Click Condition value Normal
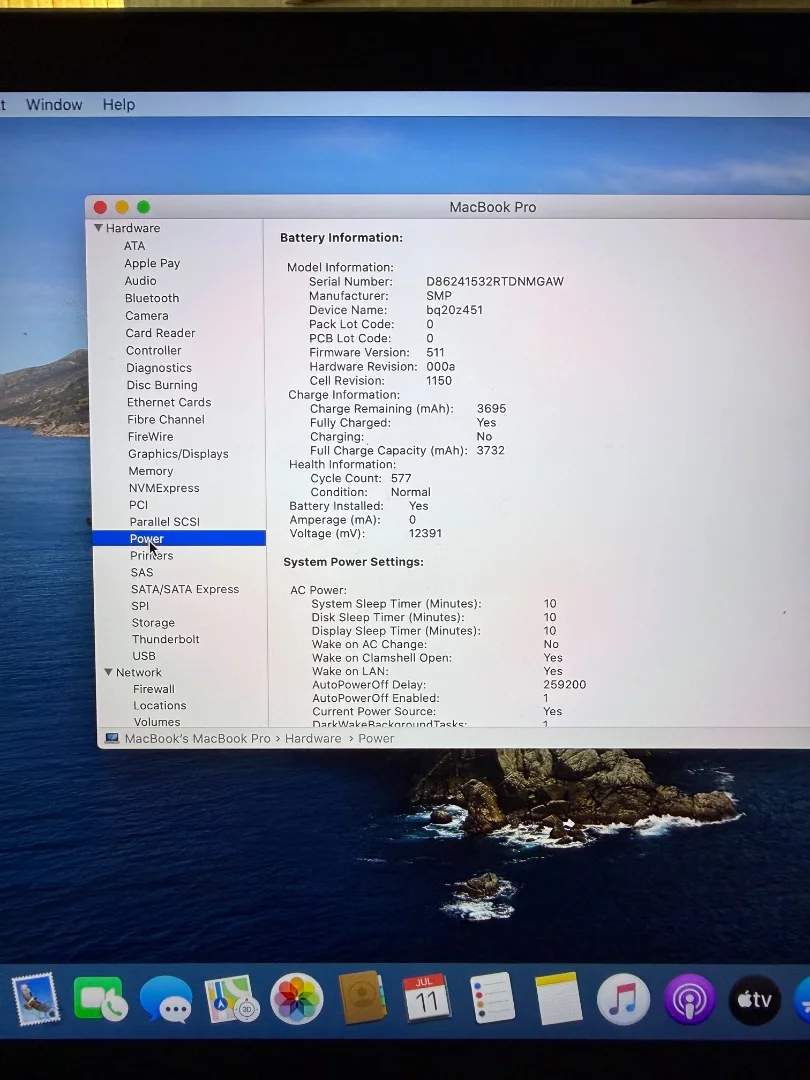 pyautogui.click(x=411, y=492)
